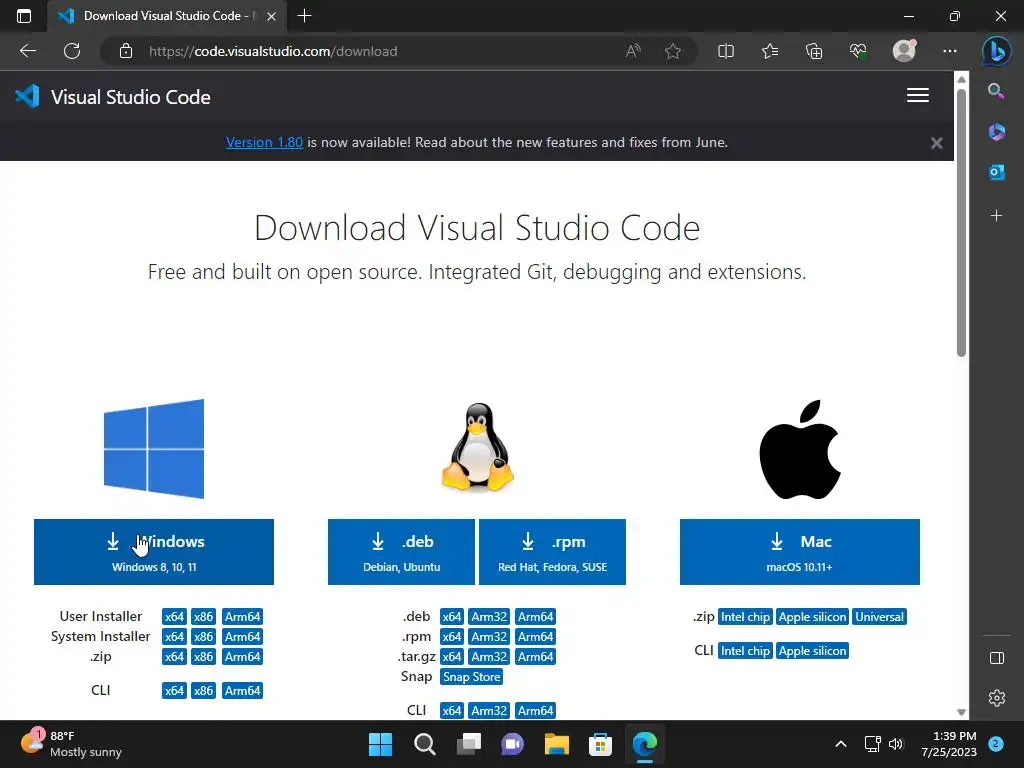1024x768 pixels.
Task: Choose Linux .tar.gz x64 download
Action: pyautogui.click(x=451, y=657)
